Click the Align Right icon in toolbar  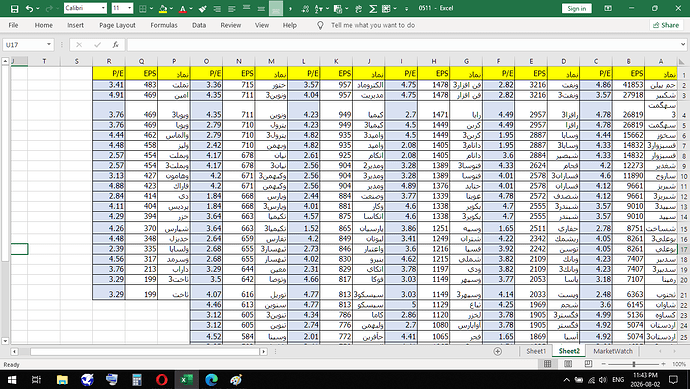[217, 8]
